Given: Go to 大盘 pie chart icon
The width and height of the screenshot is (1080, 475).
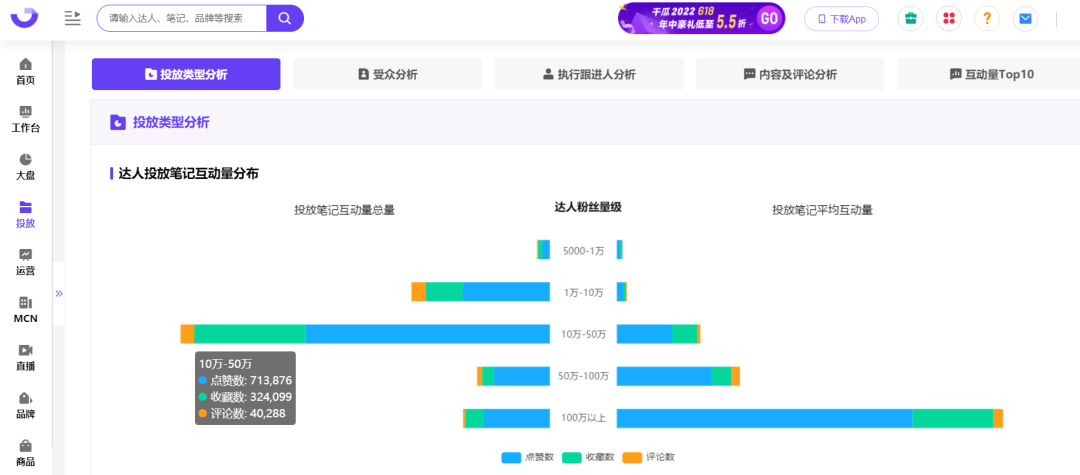Looking at the screenshot, I should [x=25, y=160].
